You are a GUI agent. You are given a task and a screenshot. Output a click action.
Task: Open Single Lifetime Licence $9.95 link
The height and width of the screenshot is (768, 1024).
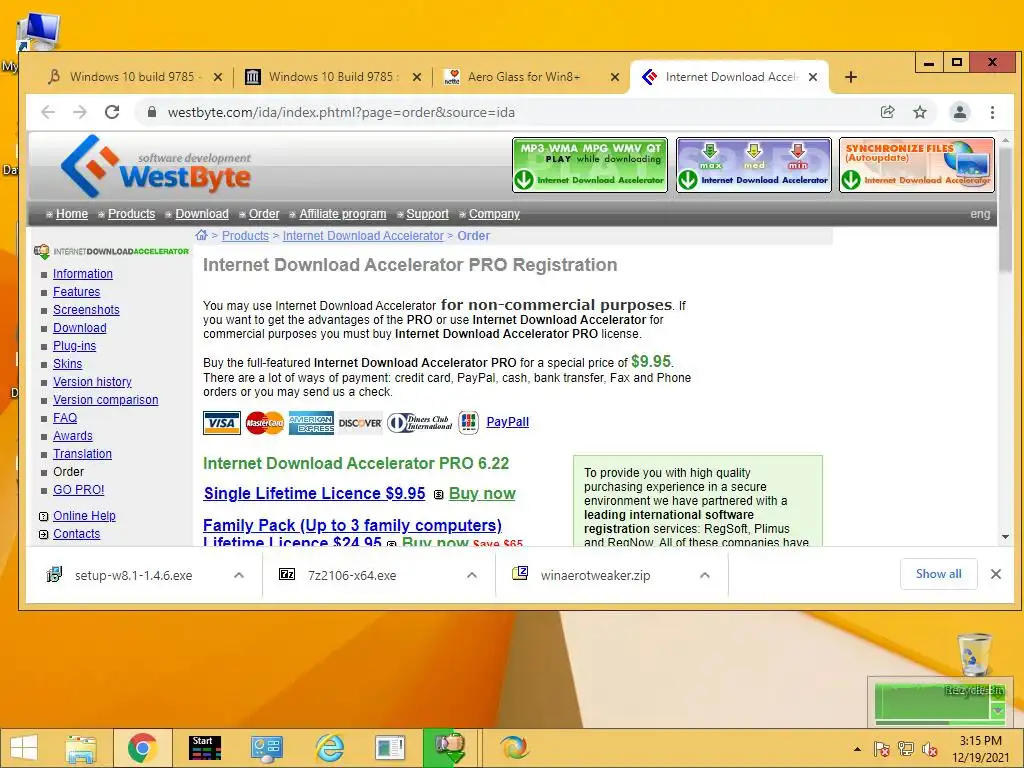[315, 494]
